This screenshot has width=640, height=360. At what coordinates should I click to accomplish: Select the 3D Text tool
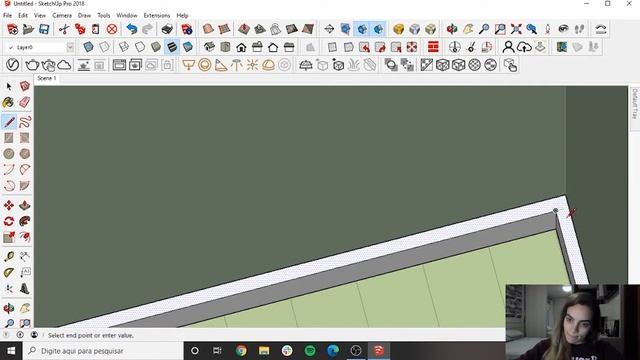click(x=24, y=289)
